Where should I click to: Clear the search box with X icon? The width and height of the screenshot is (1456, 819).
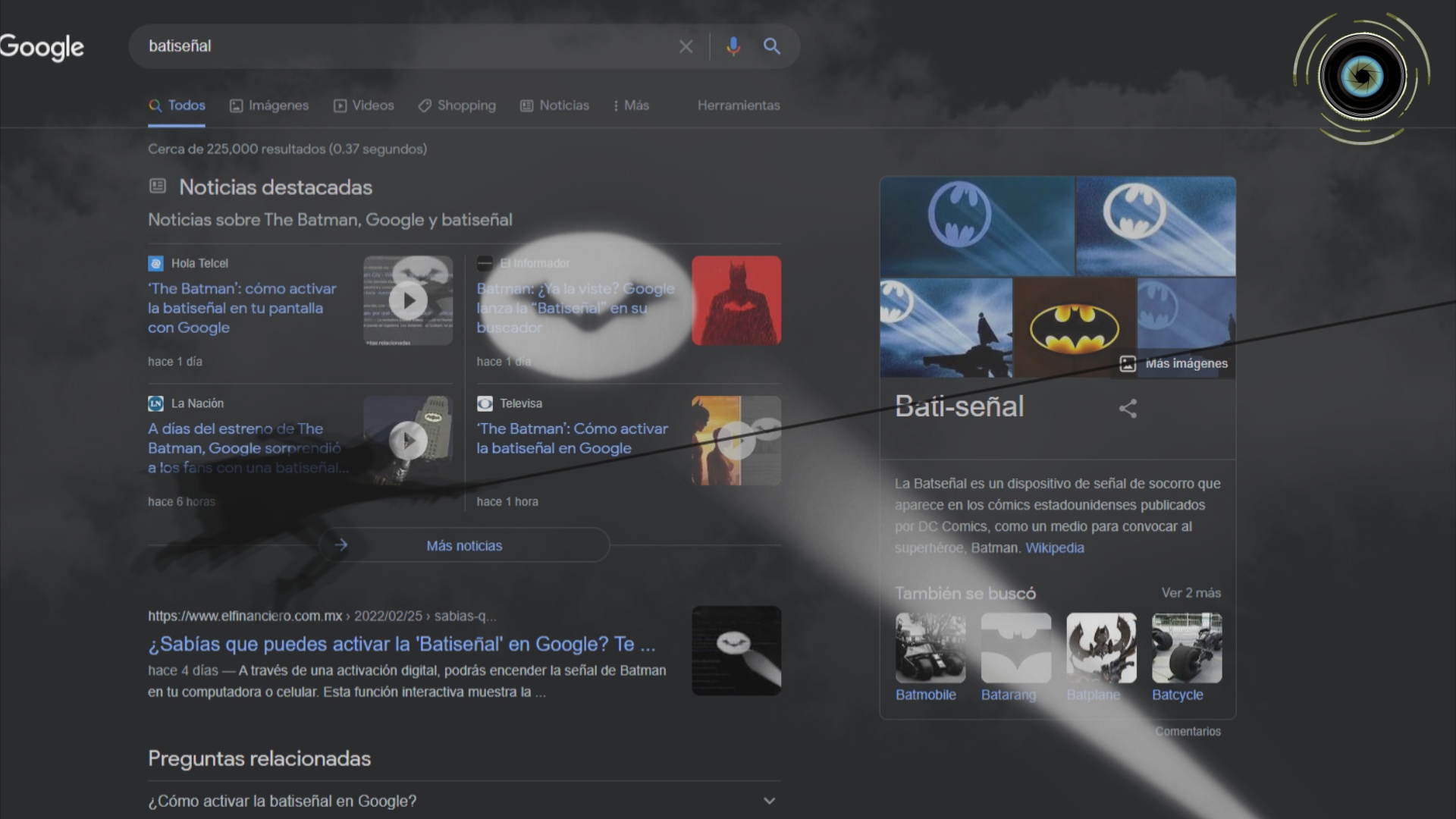(686, 47)
